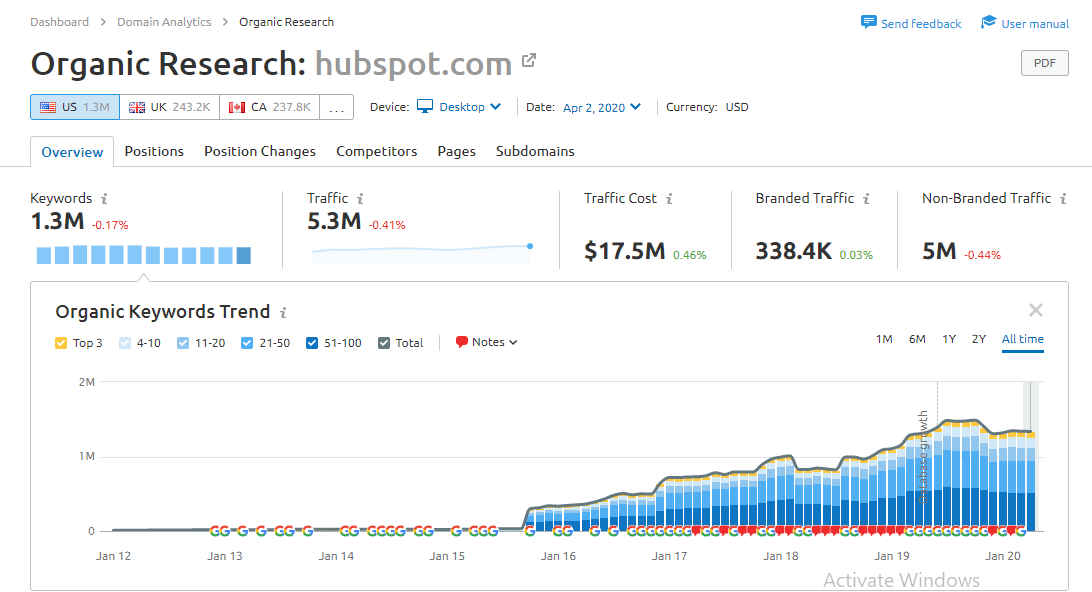Close the Organic Keywords Trend panel
This screenshot has width=1092, height=592.
1036,311
